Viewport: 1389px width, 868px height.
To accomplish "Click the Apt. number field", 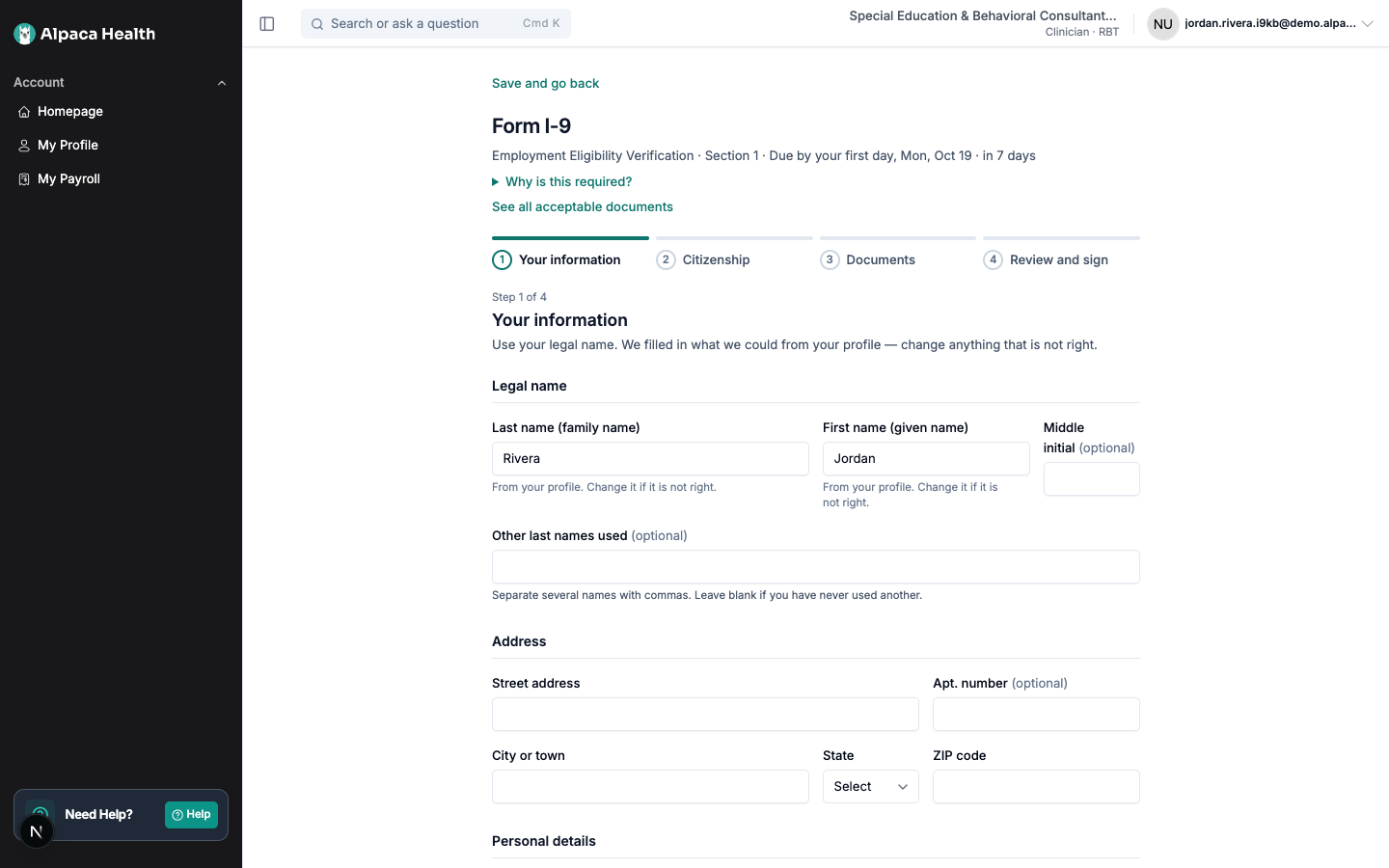I will 1036,715.
